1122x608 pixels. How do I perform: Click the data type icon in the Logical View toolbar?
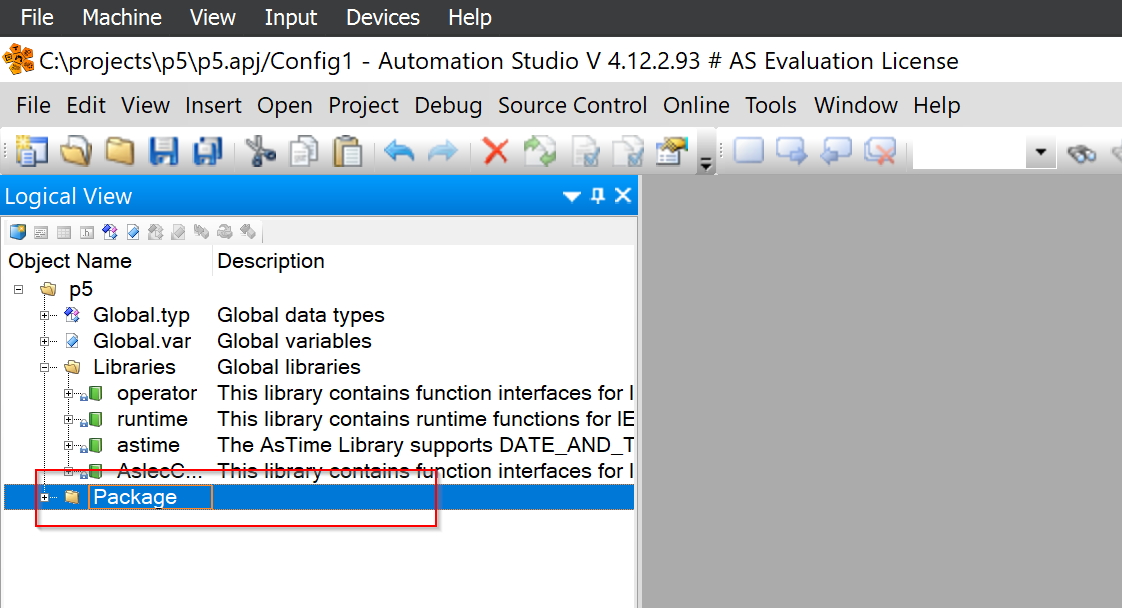click(x=109, y=232)
